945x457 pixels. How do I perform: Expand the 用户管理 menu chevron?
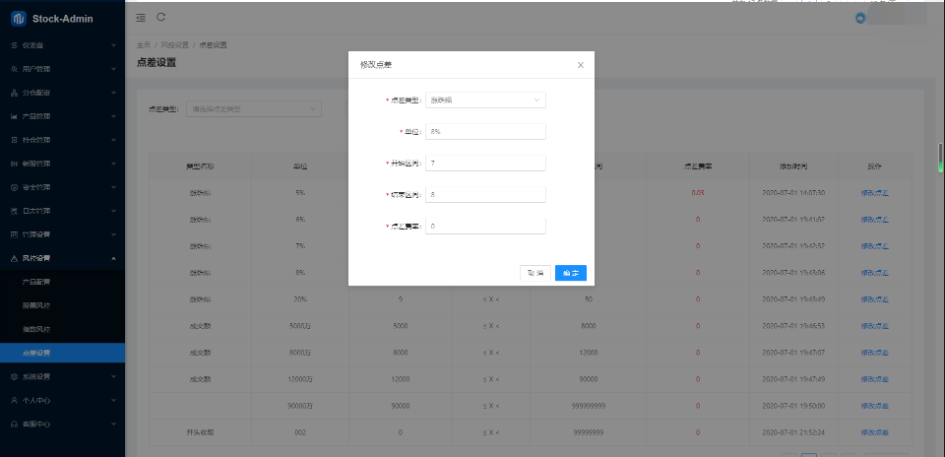(x=113, y=69)
